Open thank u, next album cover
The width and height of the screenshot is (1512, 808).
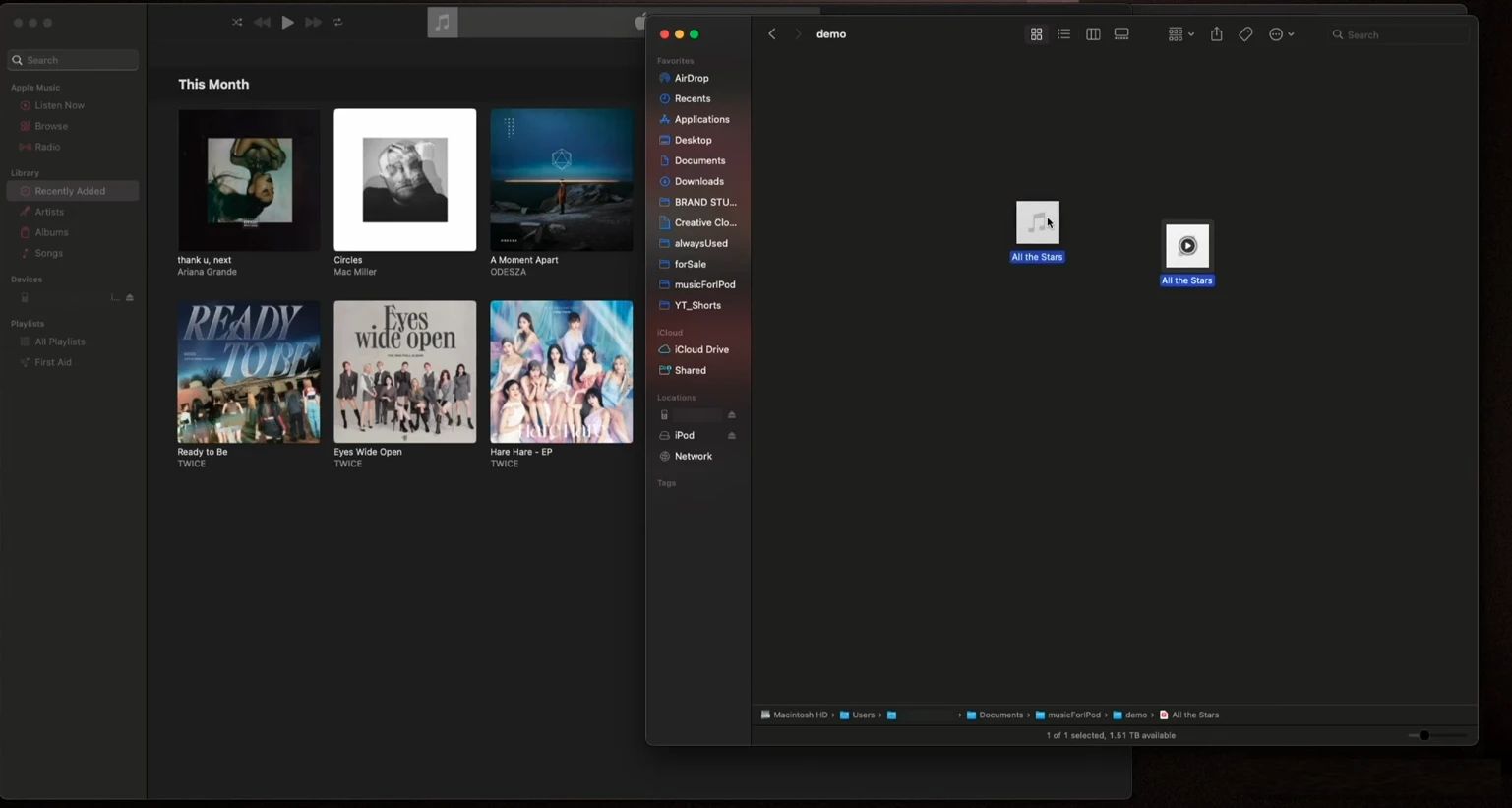pos(249,180)
